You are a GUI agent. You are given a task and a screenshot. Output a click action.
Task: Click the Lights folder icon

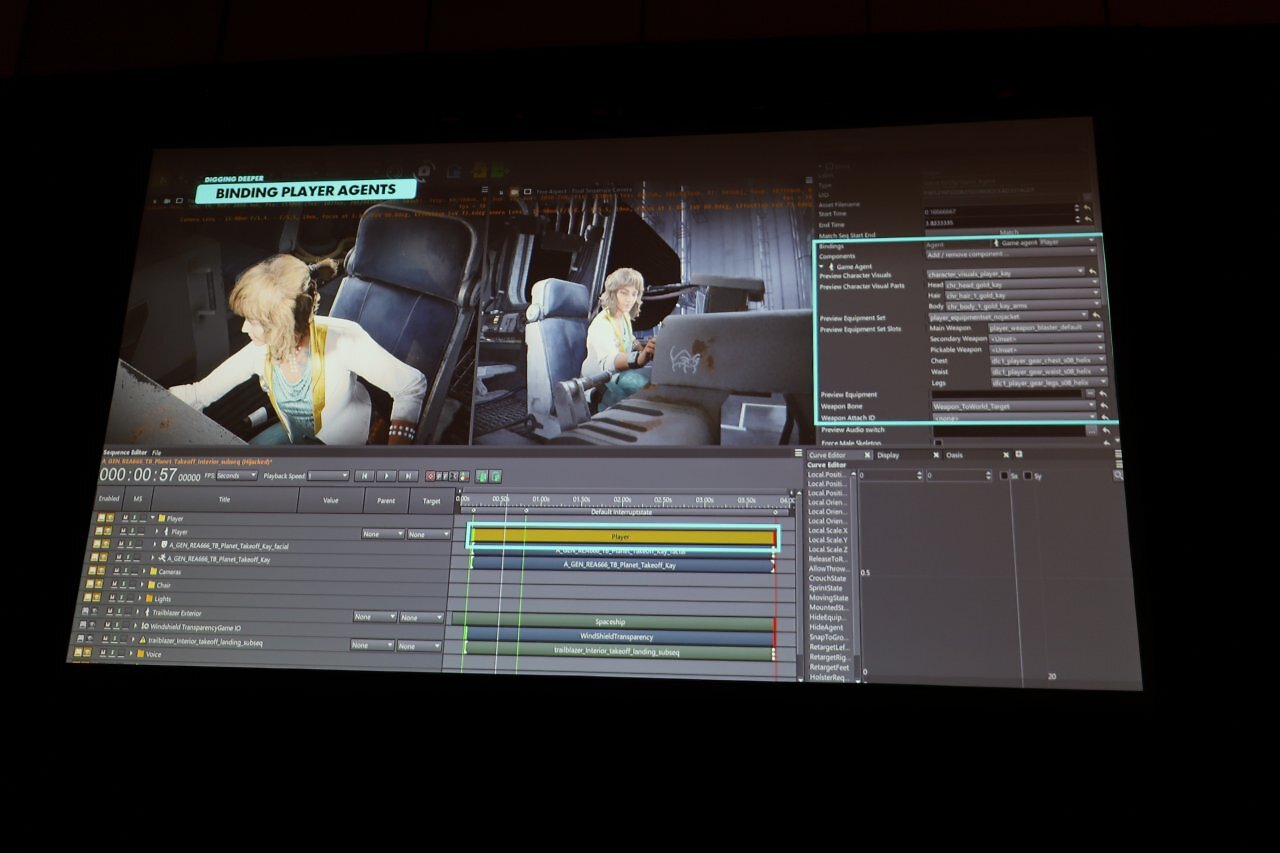150,599
